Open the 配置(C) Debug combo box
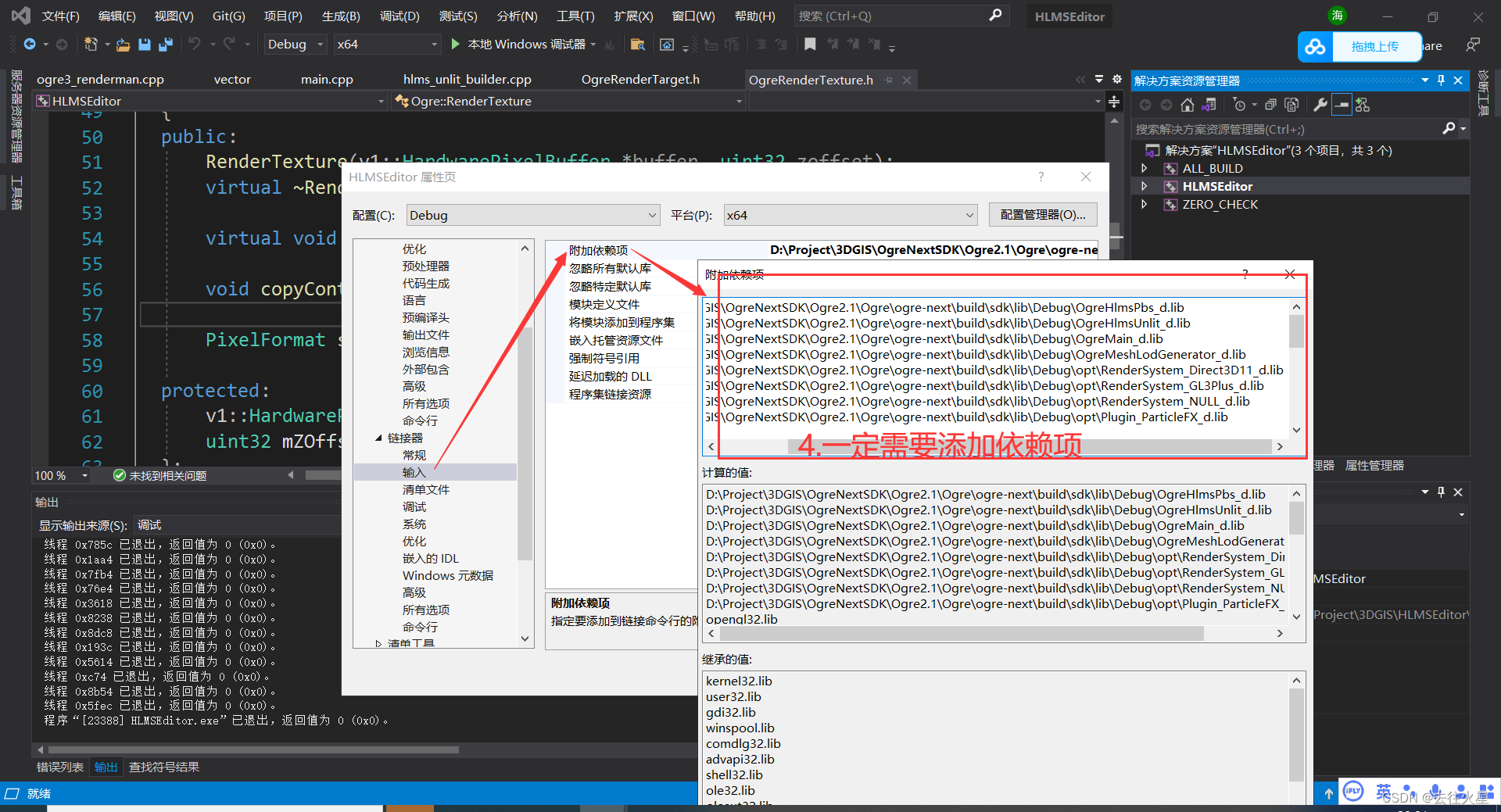1501x812 pixels. click(x=533, y=215)
